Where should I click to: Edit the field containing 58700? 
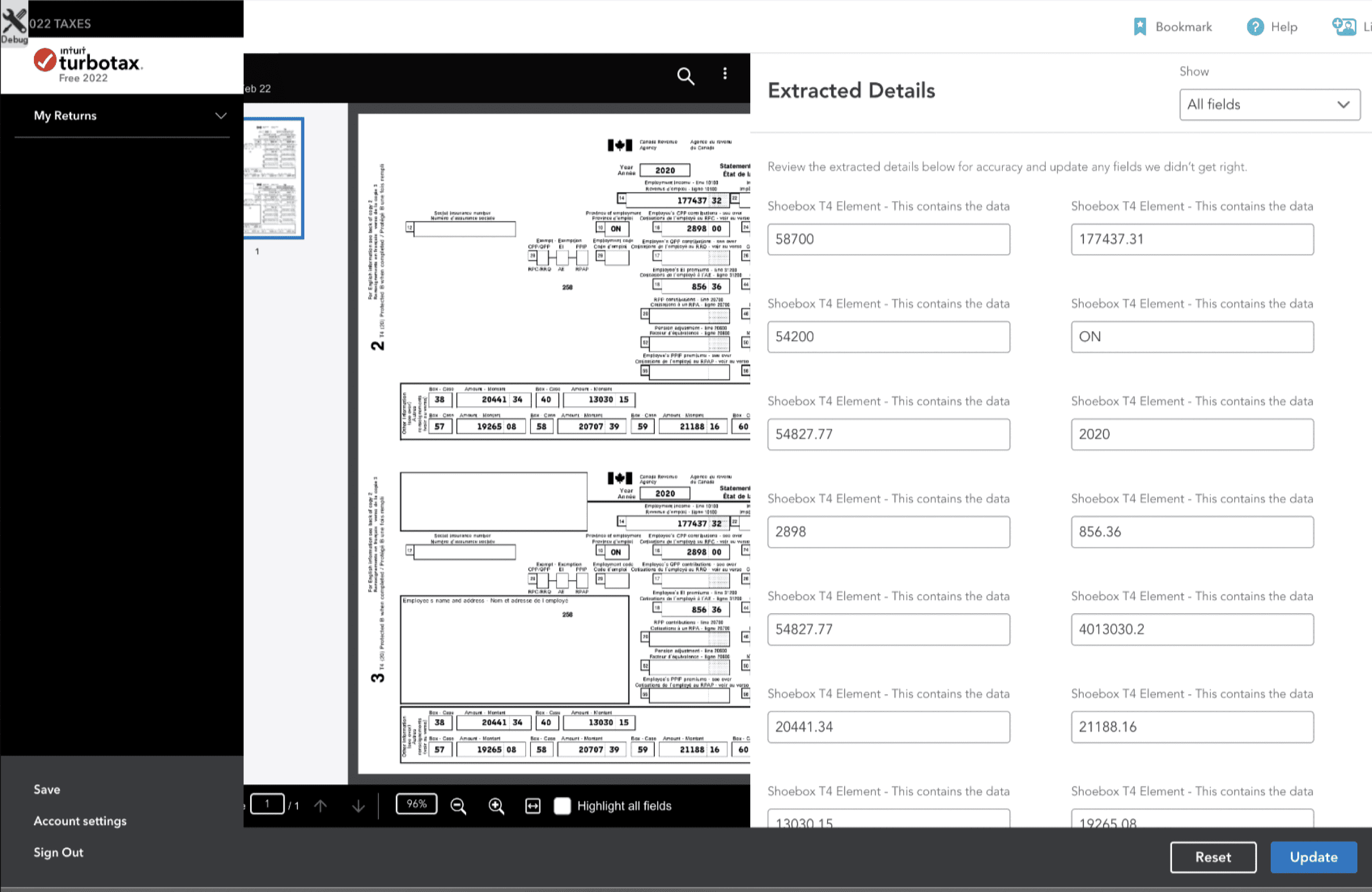pos(889,239)
